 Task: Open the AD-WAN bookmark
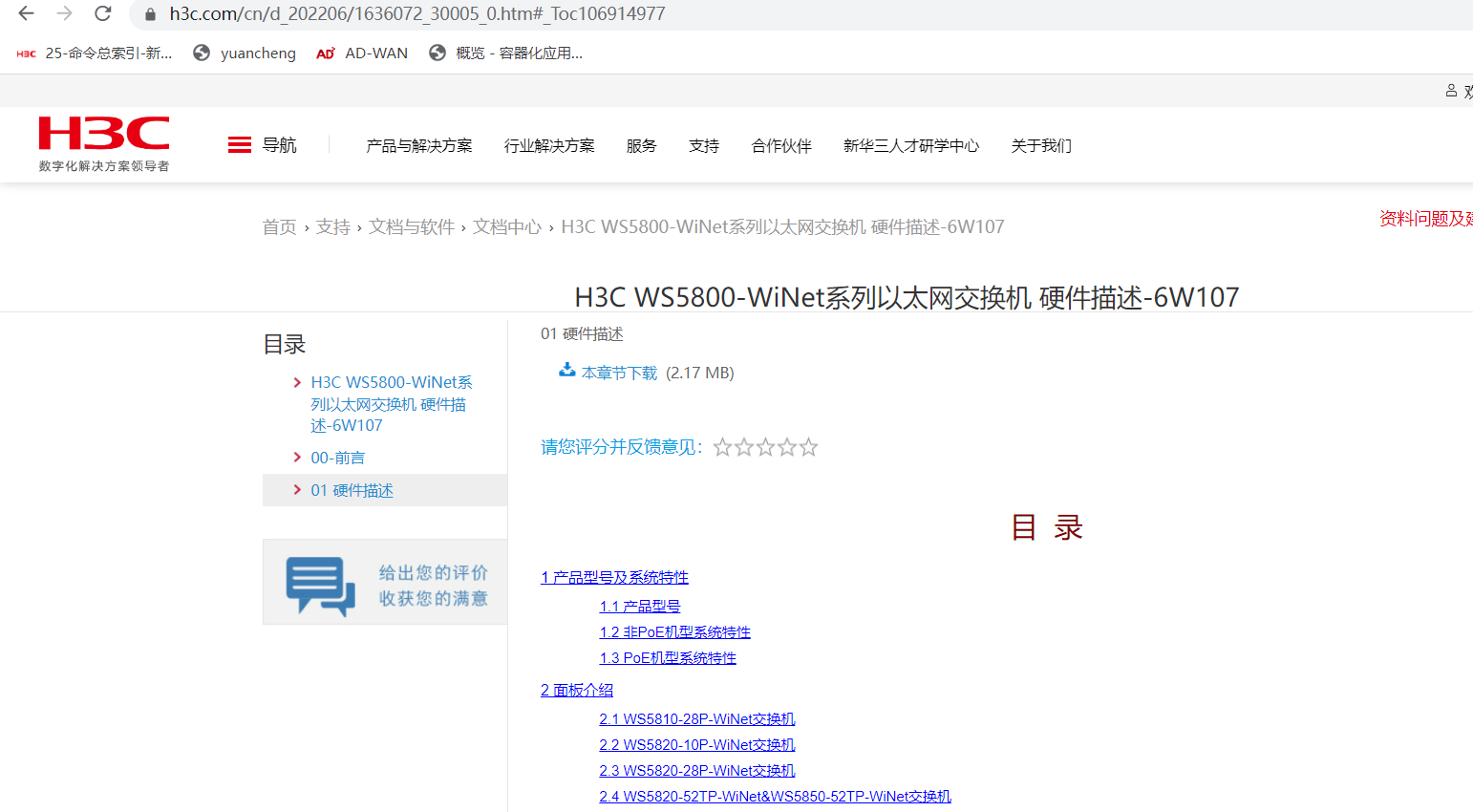point(362,53)
